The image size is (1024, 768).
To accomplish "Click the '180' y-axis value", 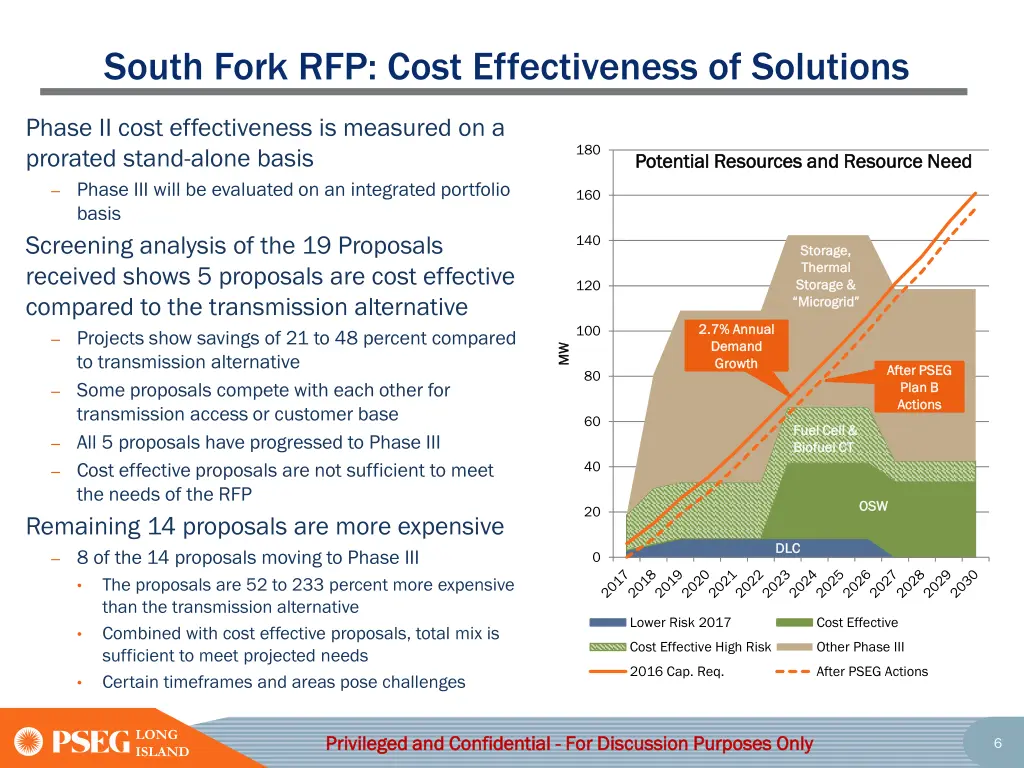I will (588, 150).
